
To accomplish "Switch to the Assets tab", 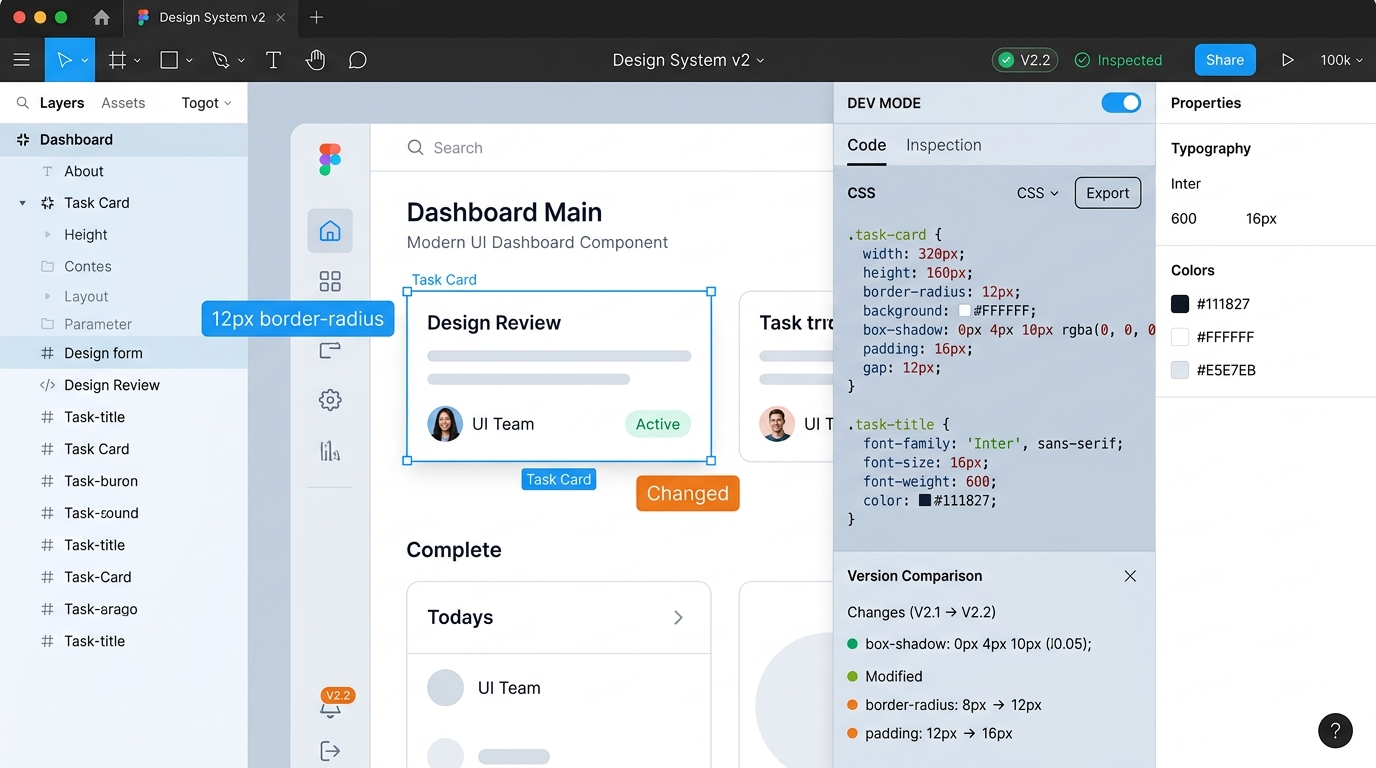I will pos(123,102).
